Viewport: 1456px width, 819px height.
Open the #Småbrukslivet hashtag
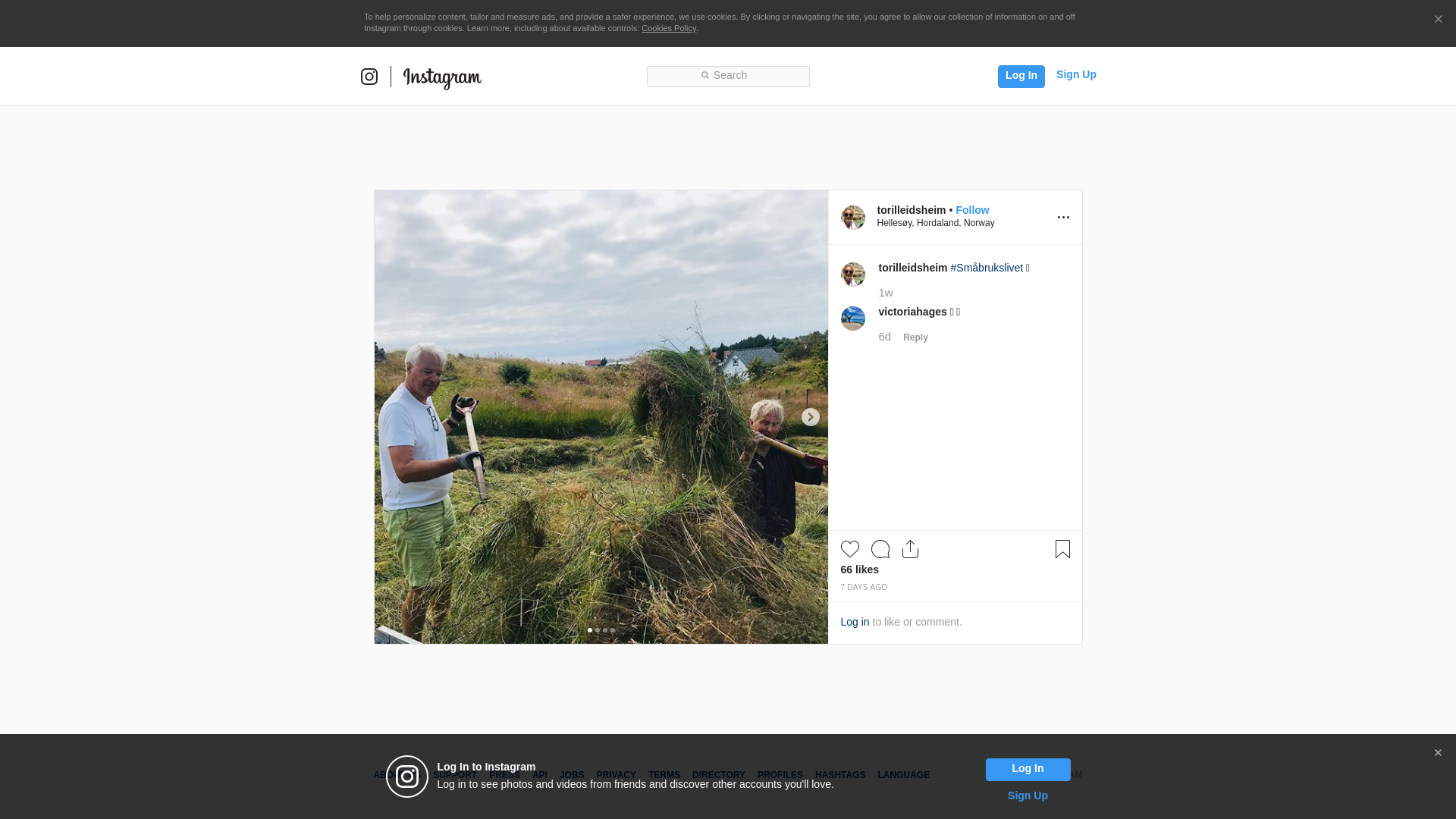[x=987, y=268]
